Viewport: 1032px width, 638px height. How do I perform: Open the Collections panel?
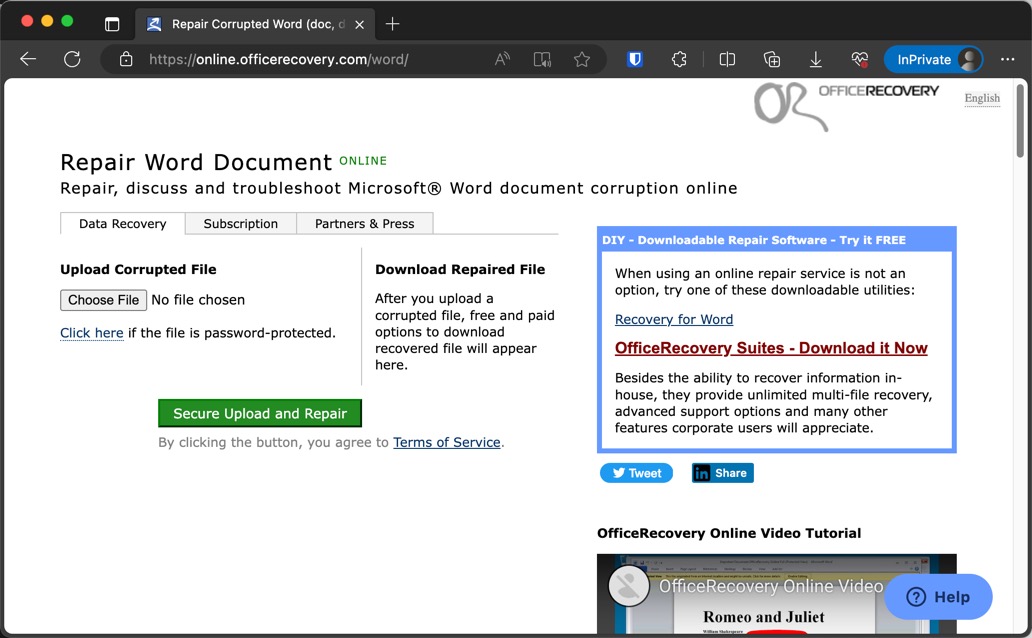771,59
